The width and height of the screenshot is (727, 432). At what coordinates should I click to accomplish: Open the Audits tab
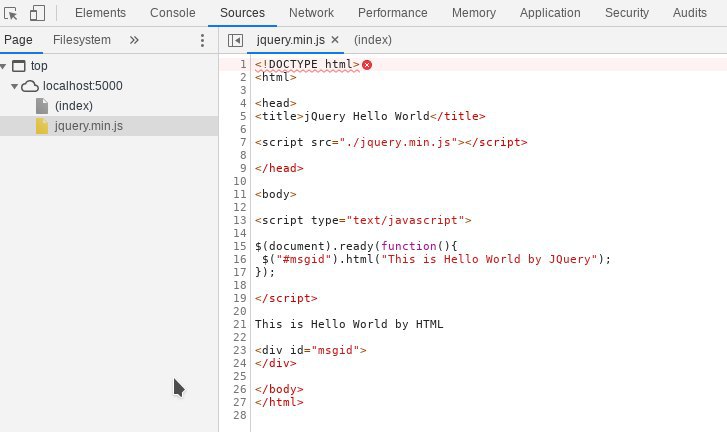point(689,13)
